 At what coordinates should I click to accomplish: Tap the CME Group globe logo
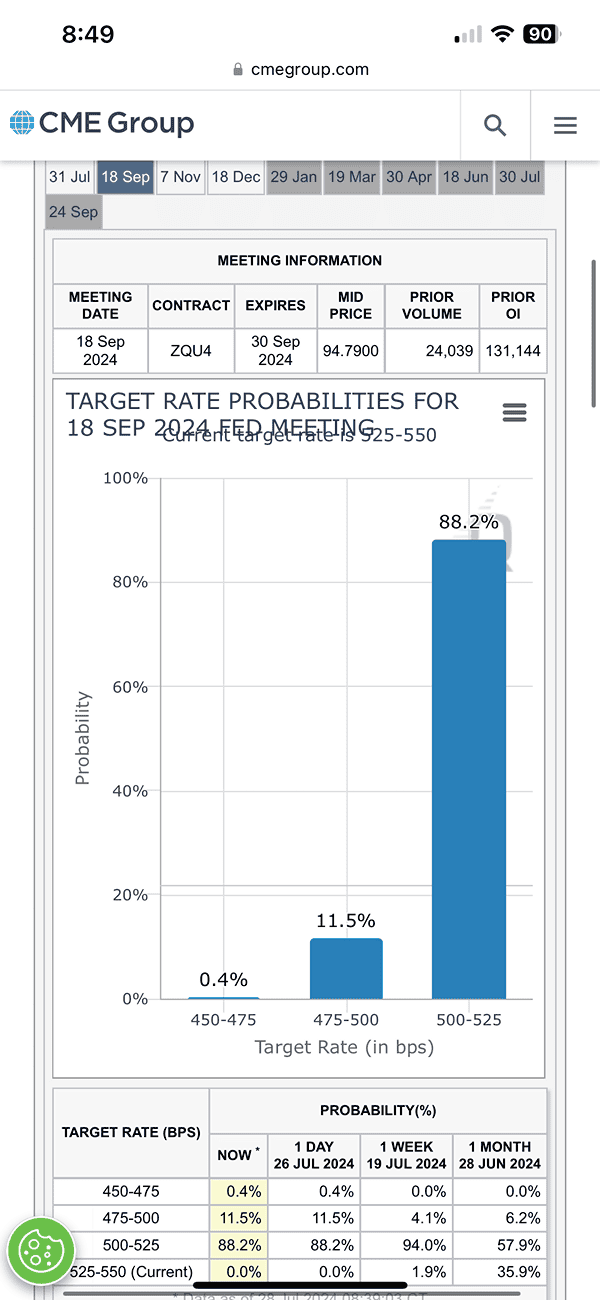click(x=21, y=124)
